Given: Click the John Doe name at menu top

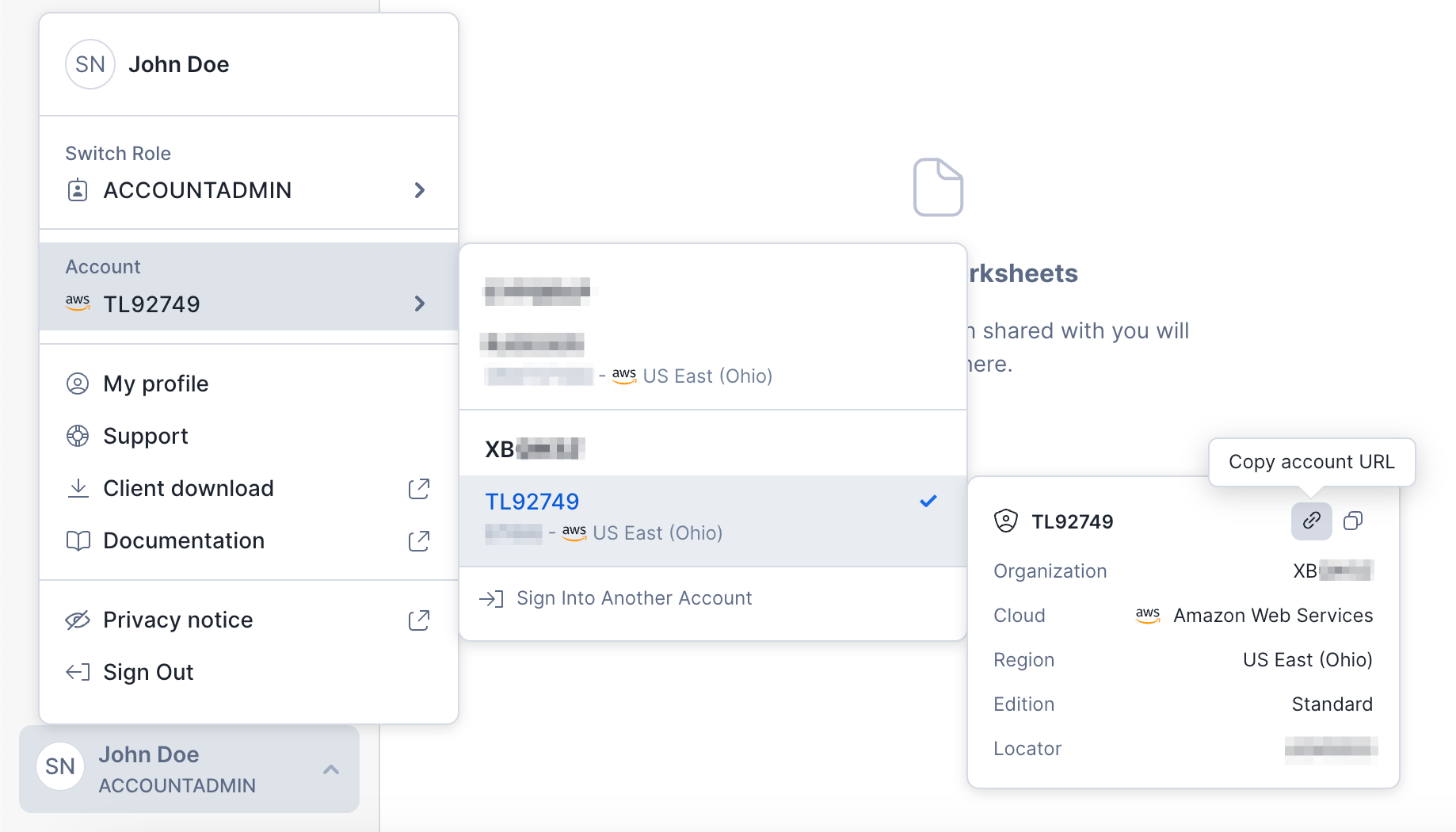Looking at the screenshot, I should (x=179, y=64).
